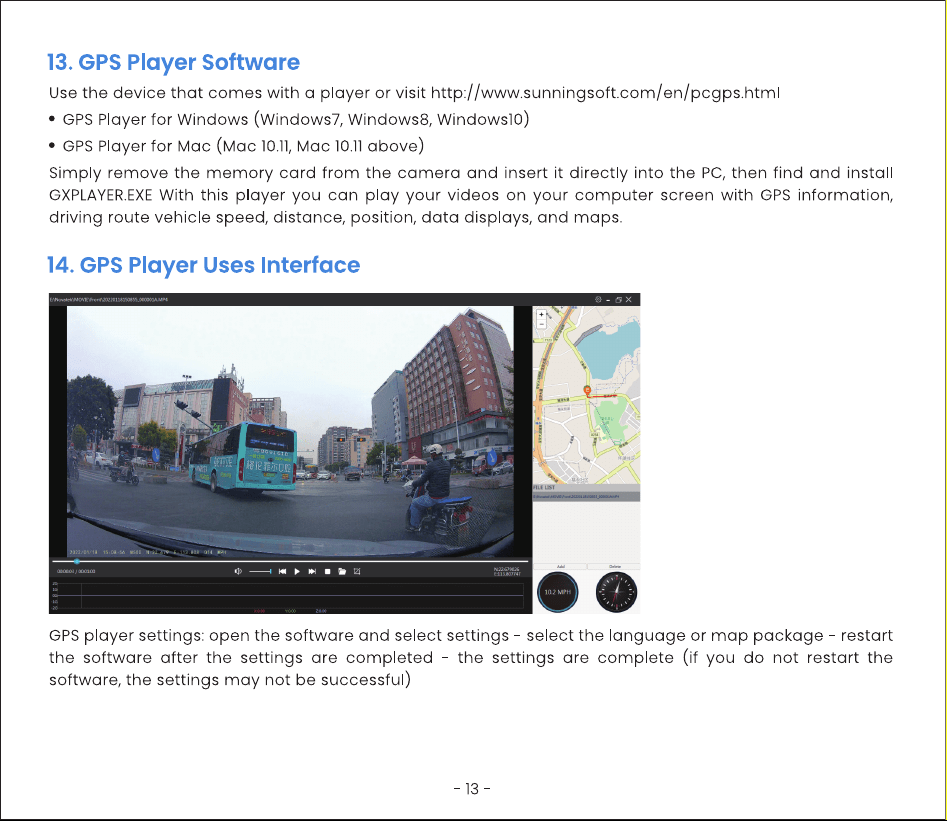947x821 pixels.
Task: Select the MP4 entry in File List
Action: [x=586, y=497]
